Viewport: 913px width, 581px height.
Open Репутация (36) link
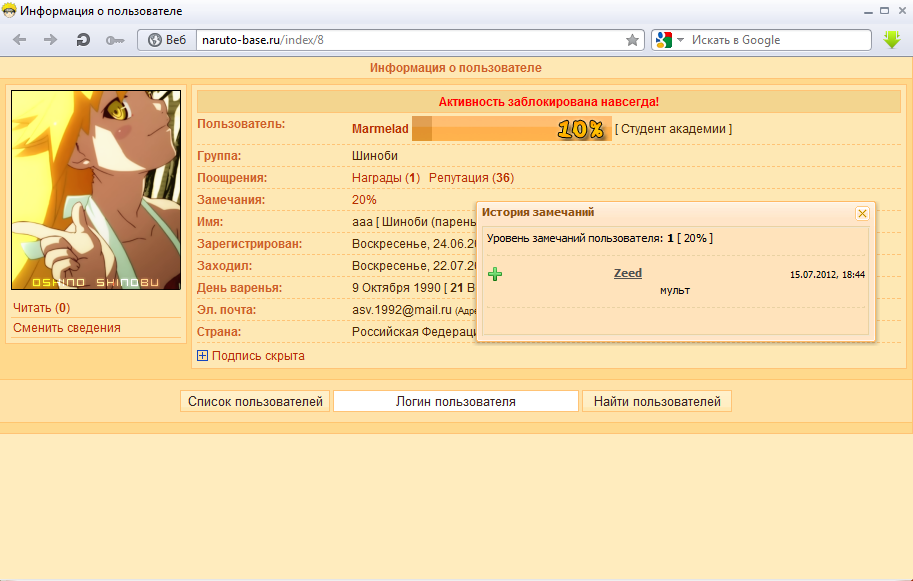pos(471,178)
